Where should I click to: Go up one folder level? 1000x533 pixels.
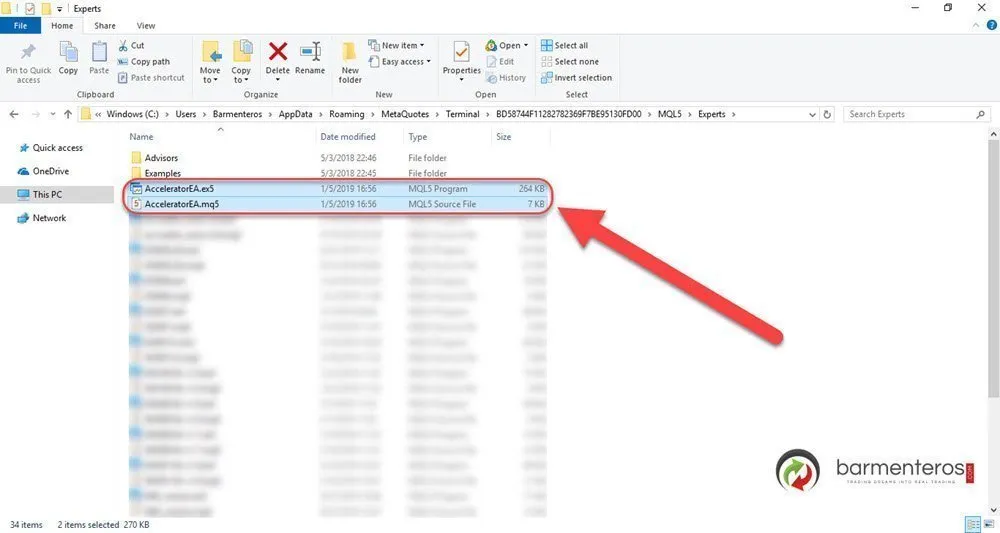pyautogui.click(x=68, y=114)
